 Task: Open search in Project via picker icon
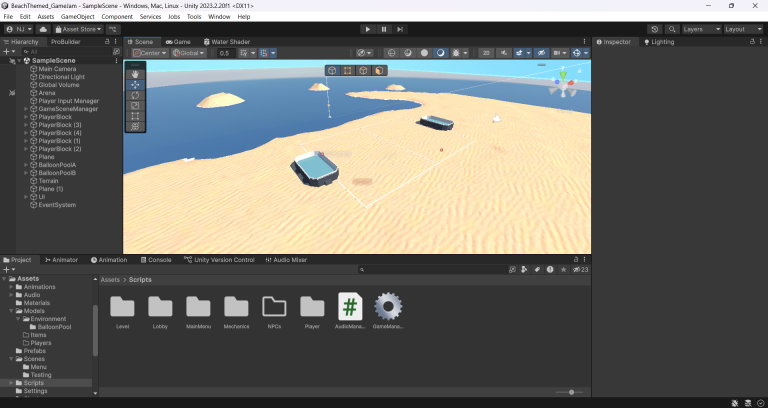pos(512,269)
